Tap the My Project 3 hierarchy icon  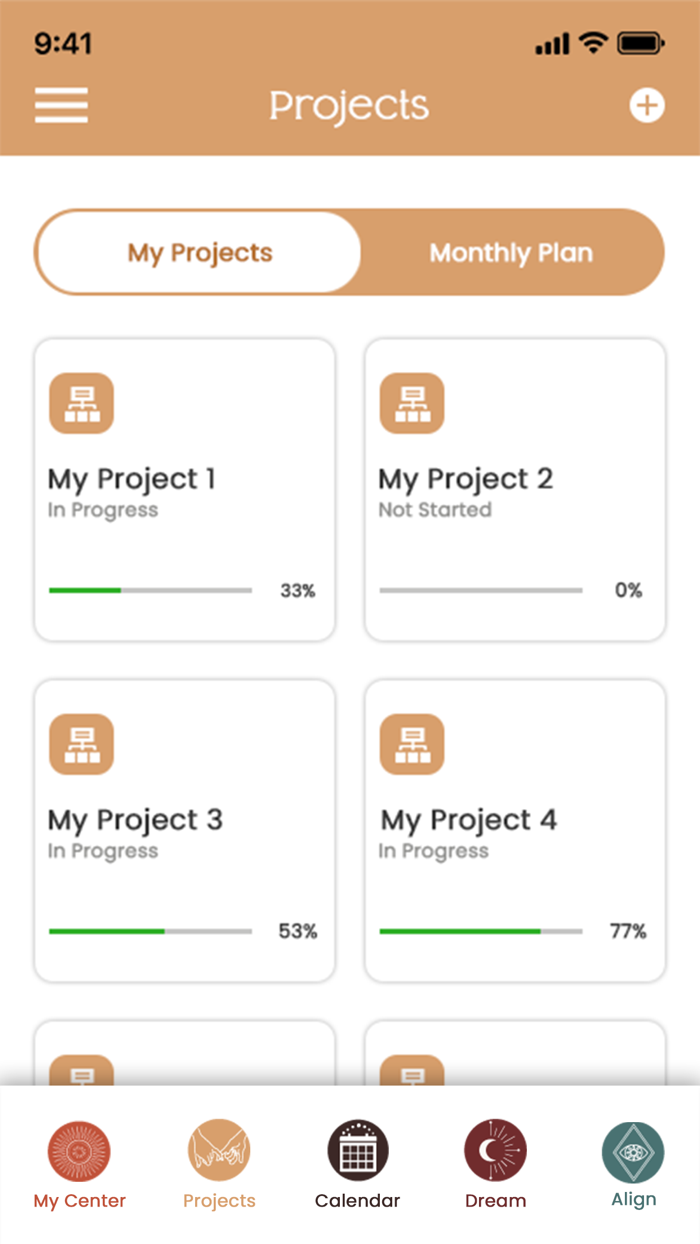[x=81, y=744]
